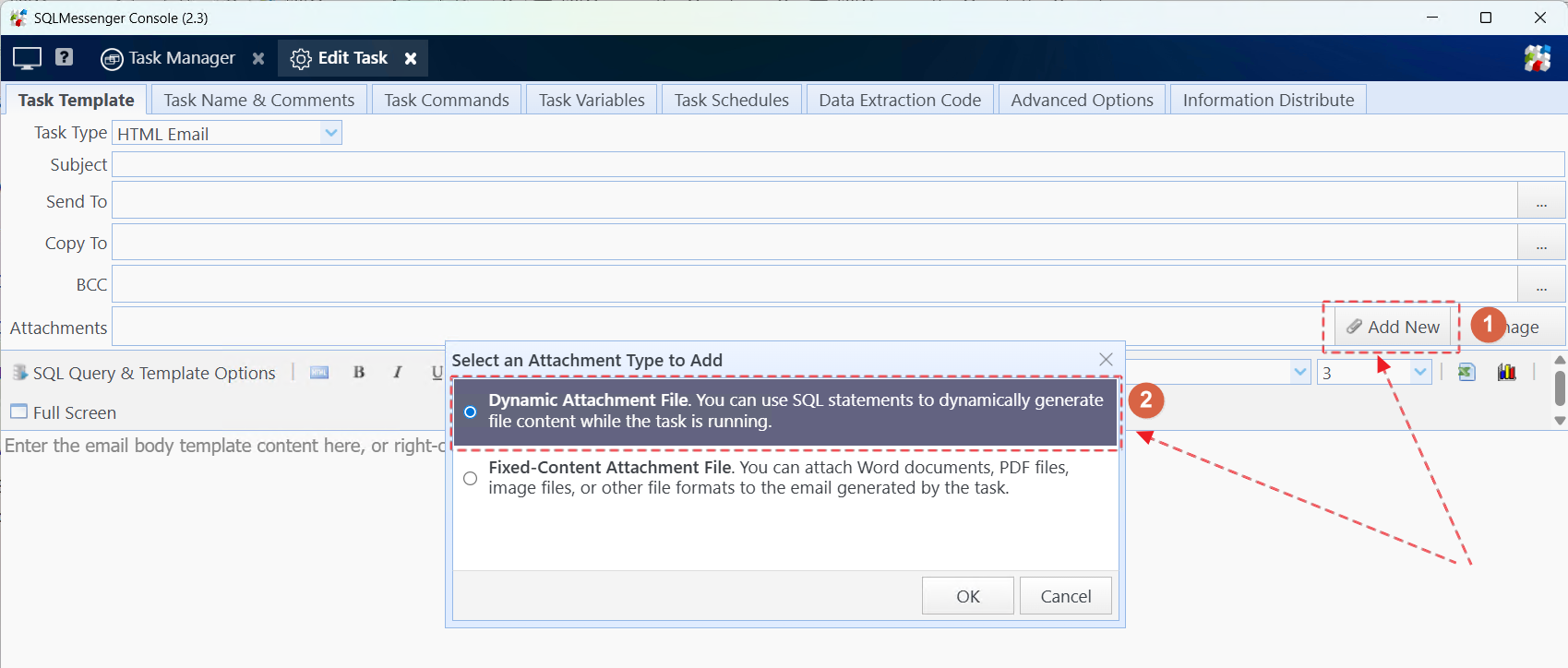Switch to Data Extraction Code tab

900,100
